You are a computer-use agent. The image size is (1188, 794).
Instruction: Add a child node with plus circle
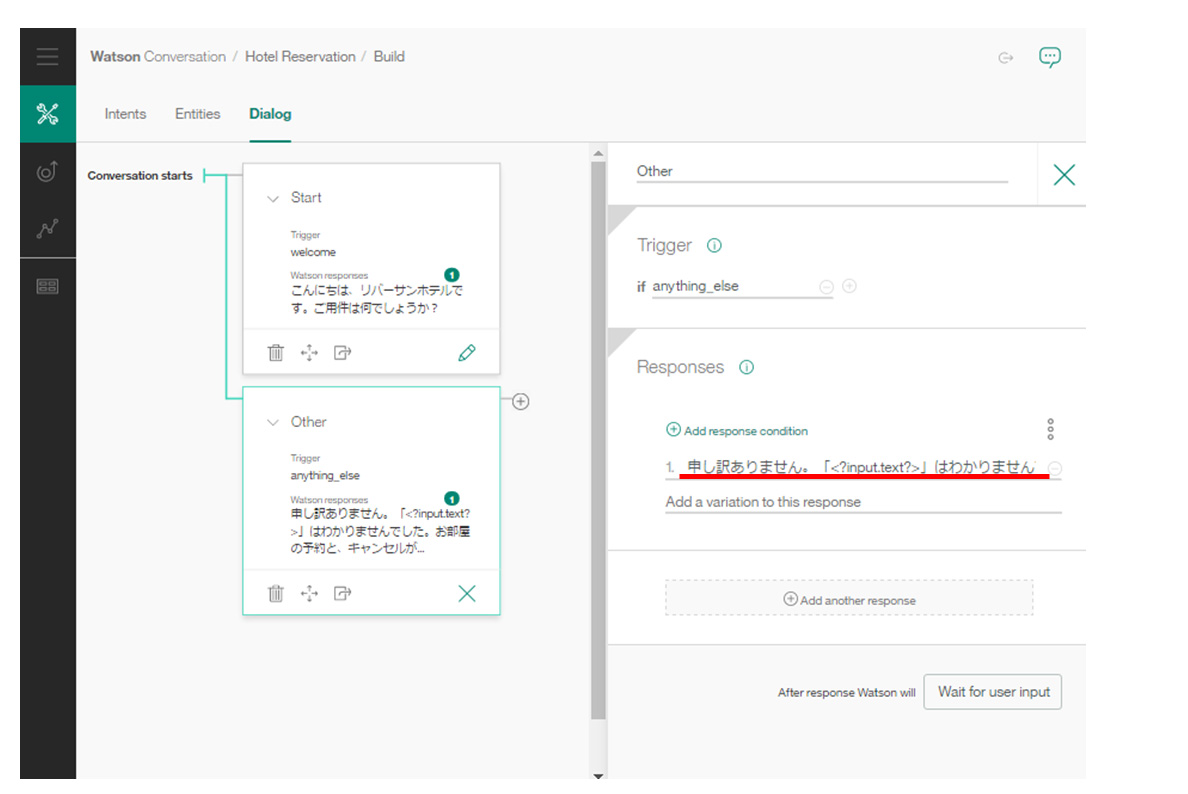point(521,402)
